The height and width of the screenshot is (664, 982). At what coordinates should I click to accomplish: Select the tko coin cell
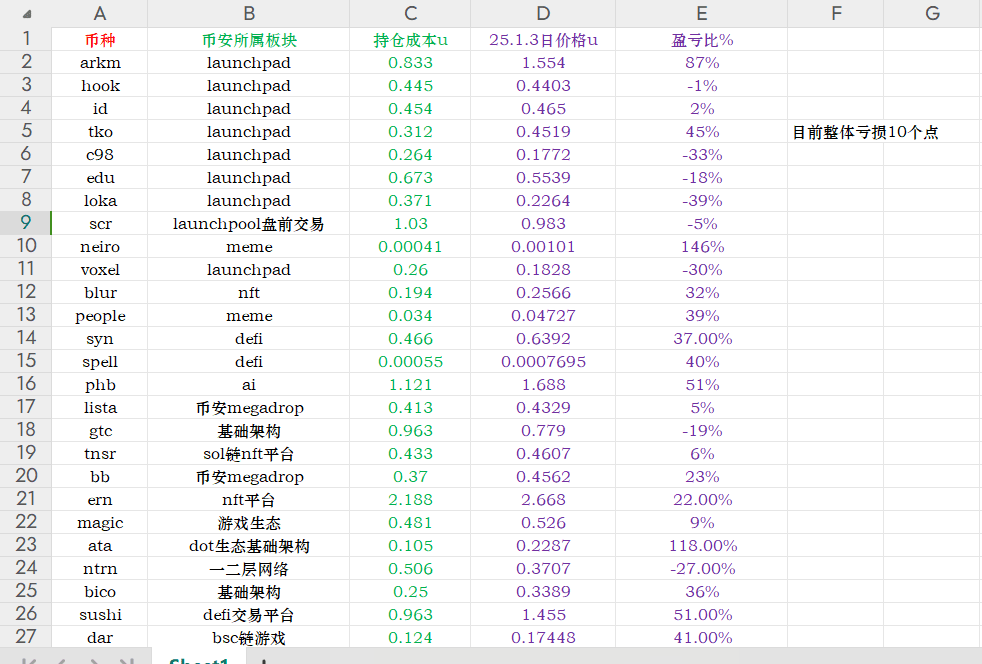(100, 132)
